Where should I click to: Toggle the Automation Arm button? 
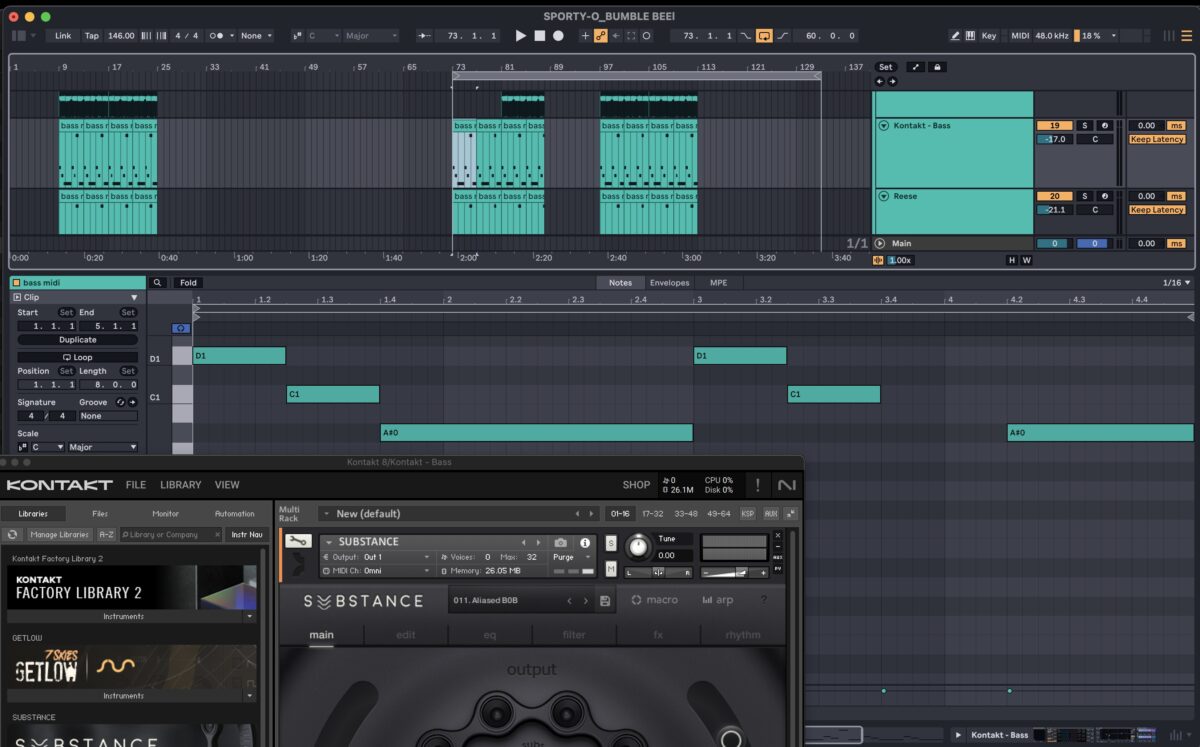601,35
